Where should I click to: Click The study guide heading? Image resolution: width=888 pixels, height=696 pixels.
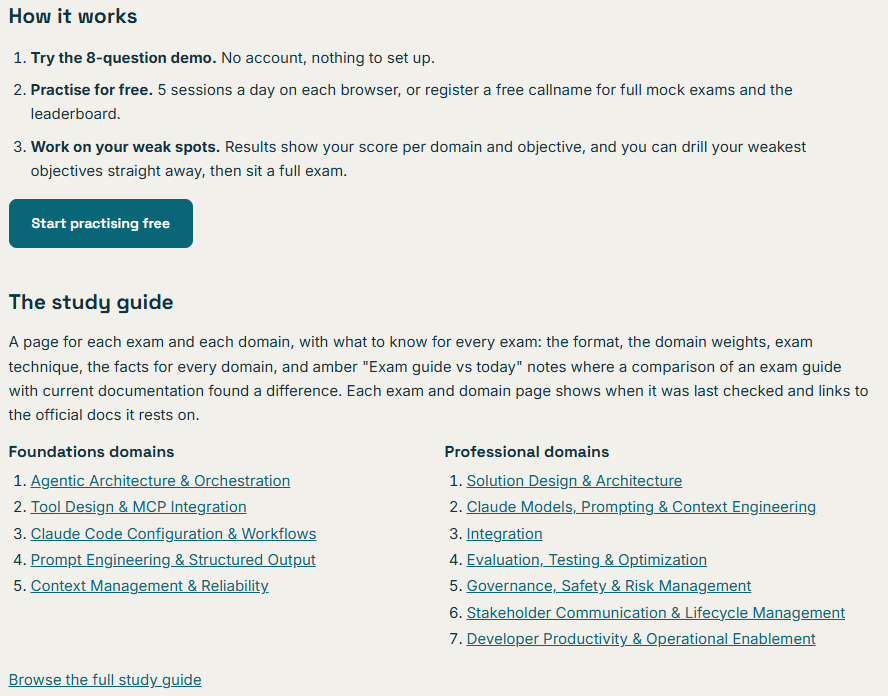[91, 302]
